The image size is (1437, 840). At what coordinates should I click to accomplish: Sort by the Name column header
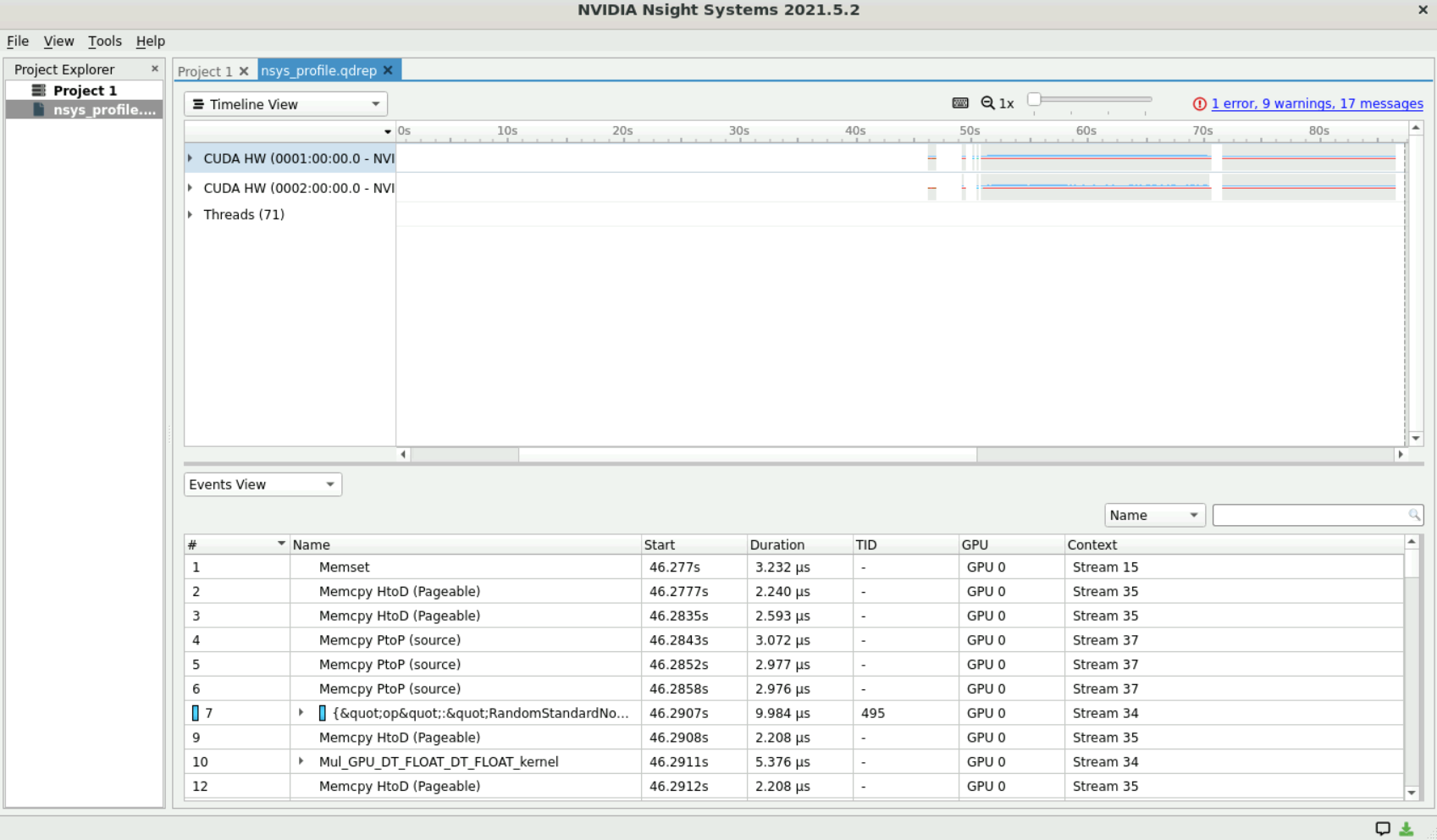(x=465, y=544)
